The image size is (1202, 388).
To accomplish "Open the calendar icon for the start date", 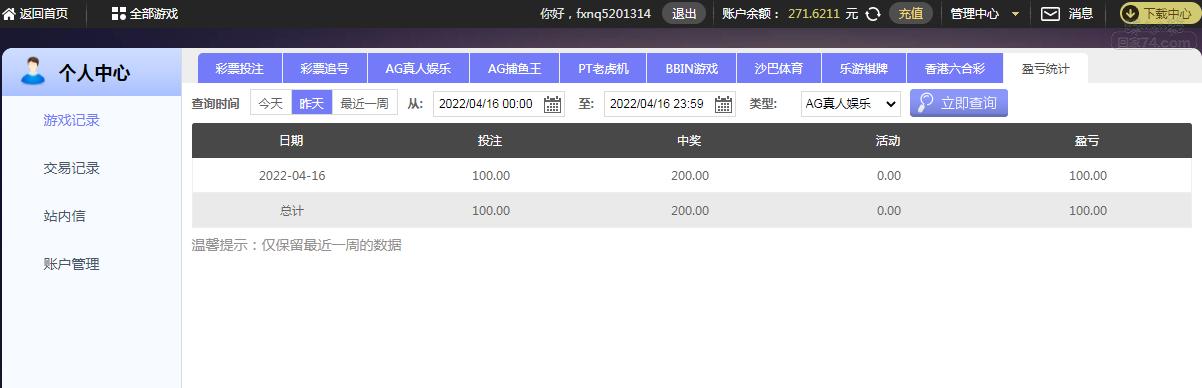I will point(552,104).
